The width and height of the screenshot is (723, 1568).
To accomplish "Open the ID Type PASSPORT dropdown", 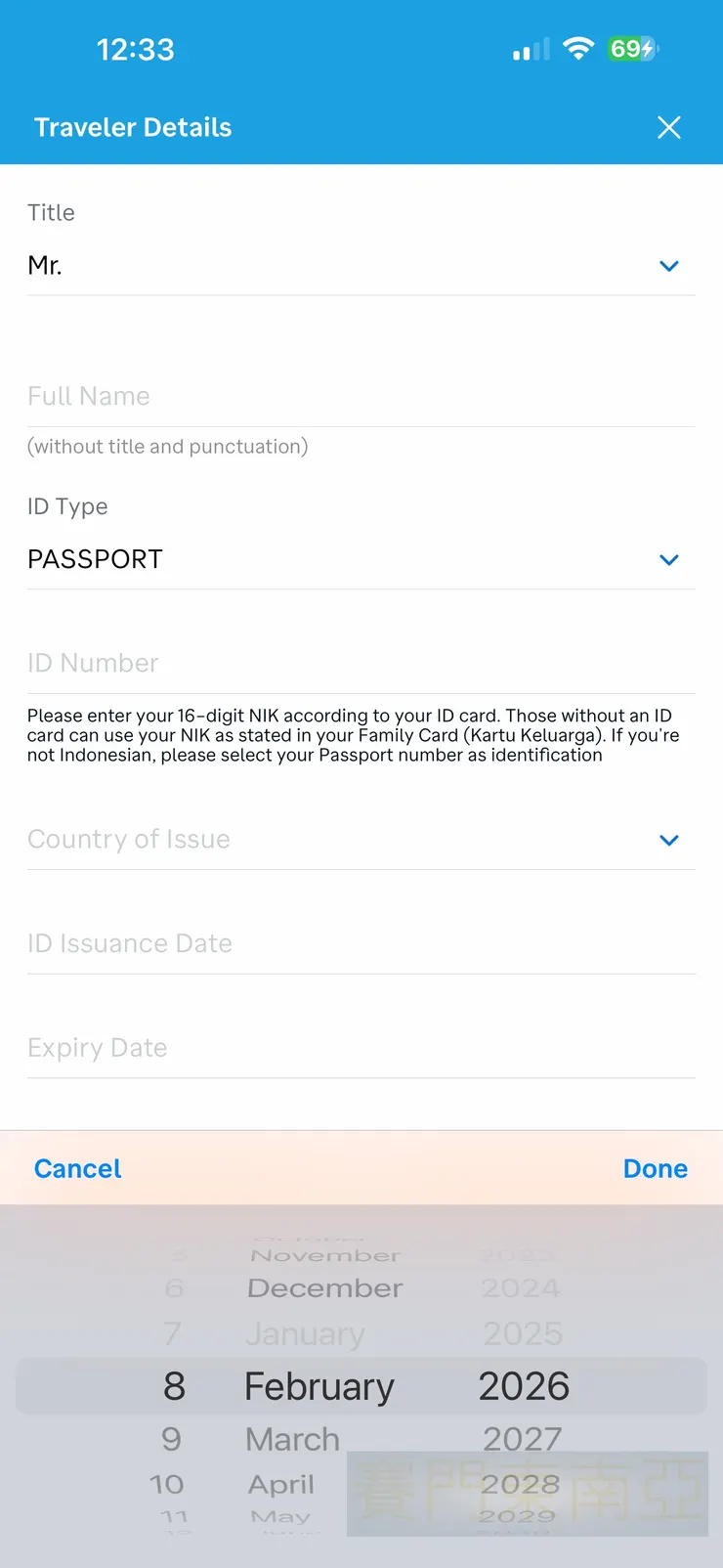I will 361,559.
